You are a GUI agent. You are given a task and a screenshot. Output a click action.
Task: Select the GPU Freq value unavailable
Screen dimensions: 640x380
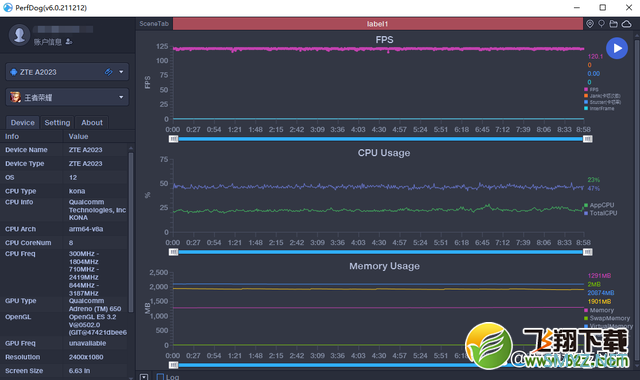click(87, 343)
